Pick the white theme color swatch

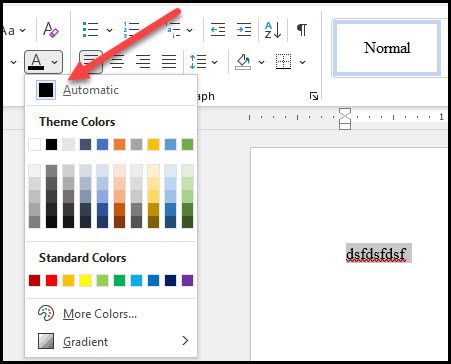tap(35, 145)
